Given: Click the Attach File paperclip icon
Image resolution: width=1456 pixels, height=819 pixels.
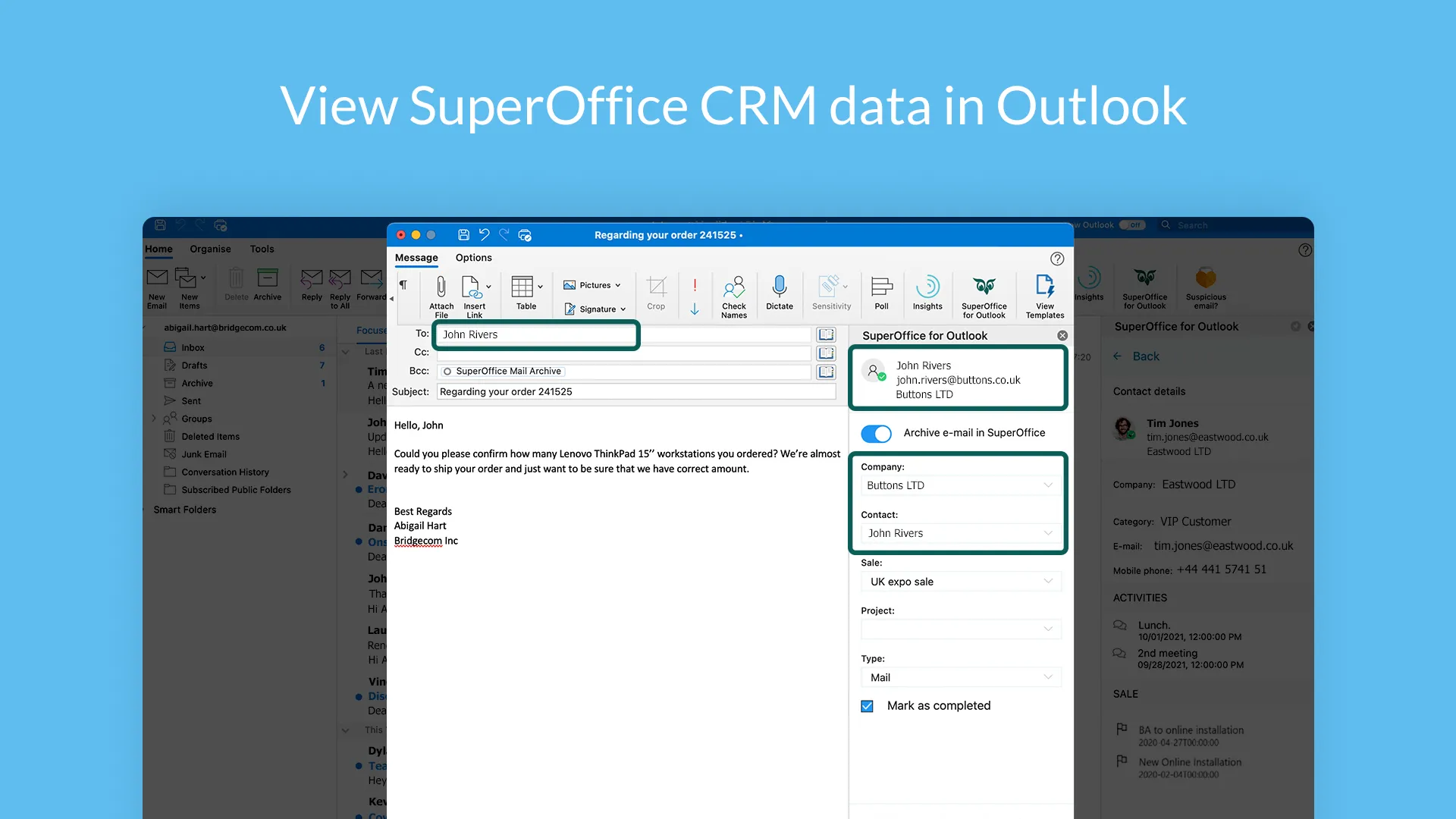Looking at the screenshot, I should (x=441, y=288).
